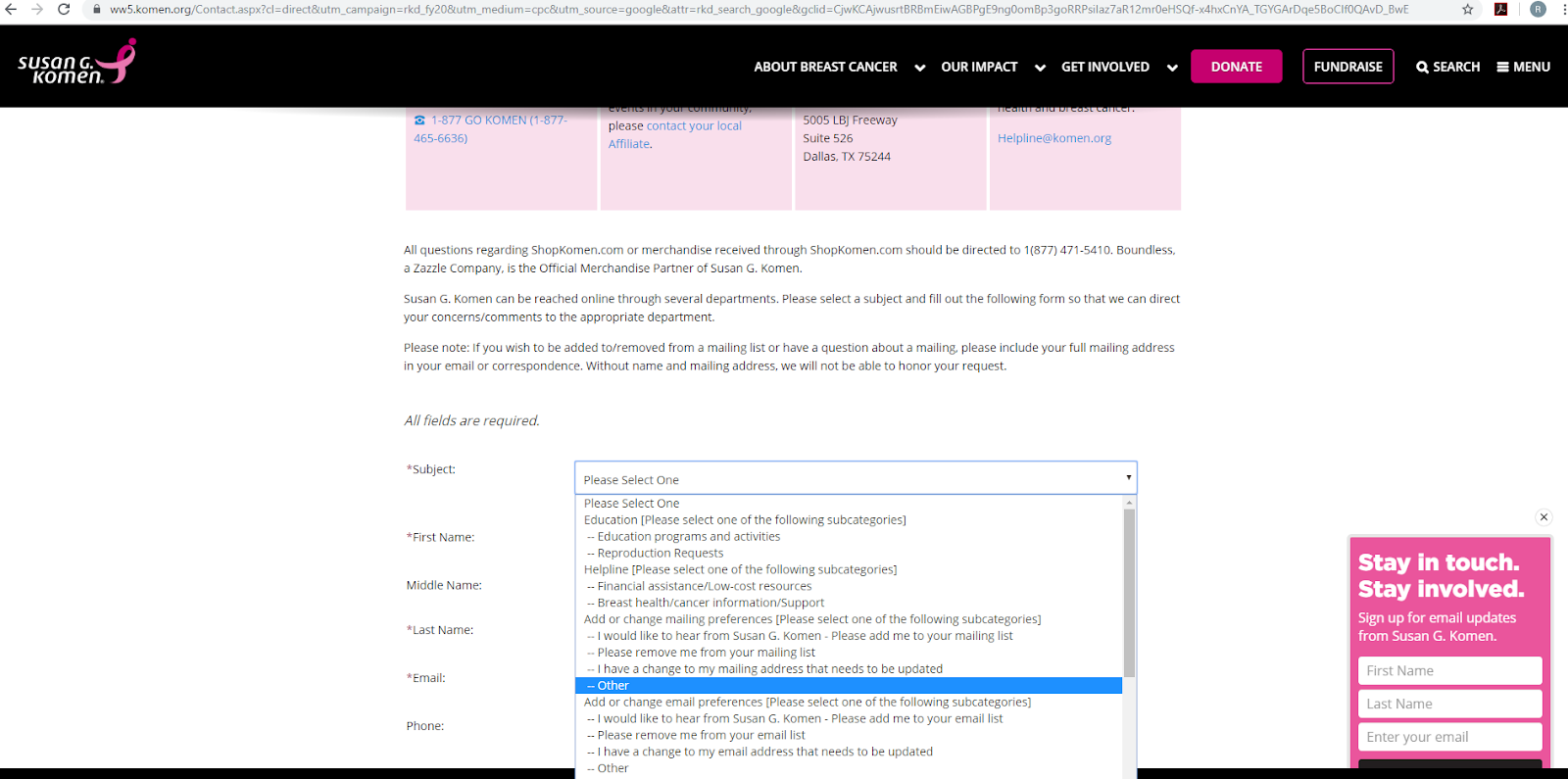Go back with the browser back arrow
Viewport: 1568px width, 779px height.
click(11, 9)
